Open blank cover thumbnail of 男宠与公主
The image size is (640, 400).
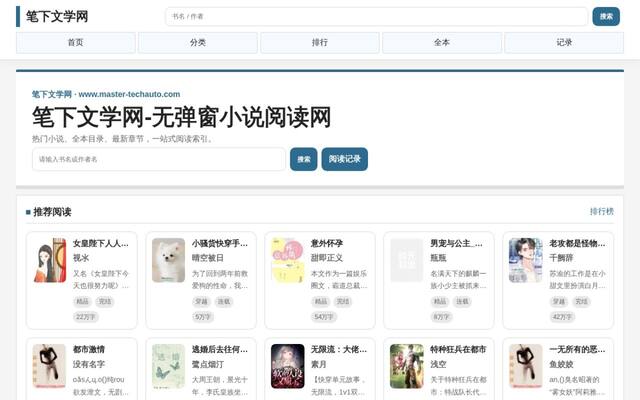[x=407, y=260]
